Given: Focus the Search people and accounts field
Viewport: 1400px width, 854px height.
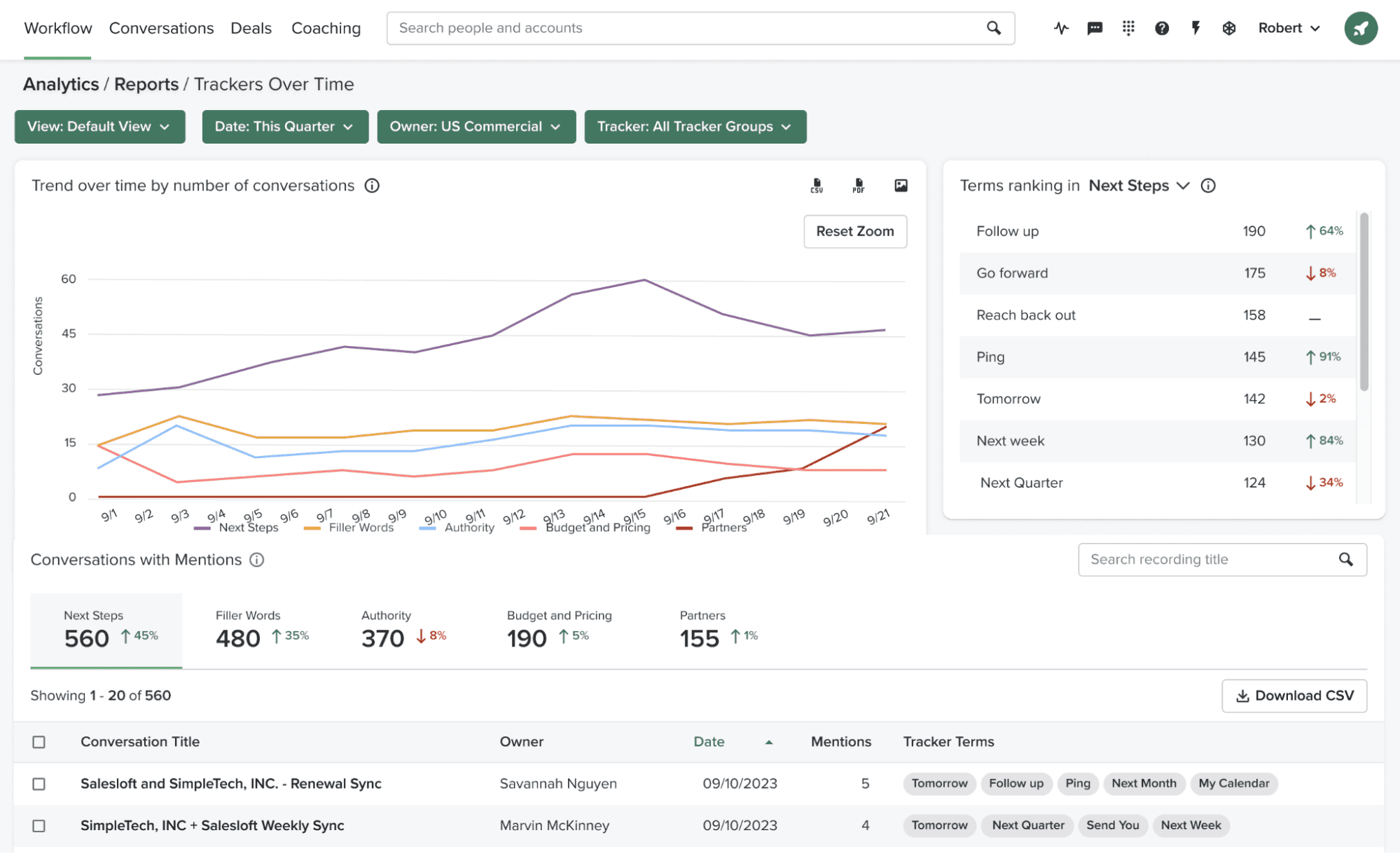Looking at the screenshot, I should coord(700,28).
